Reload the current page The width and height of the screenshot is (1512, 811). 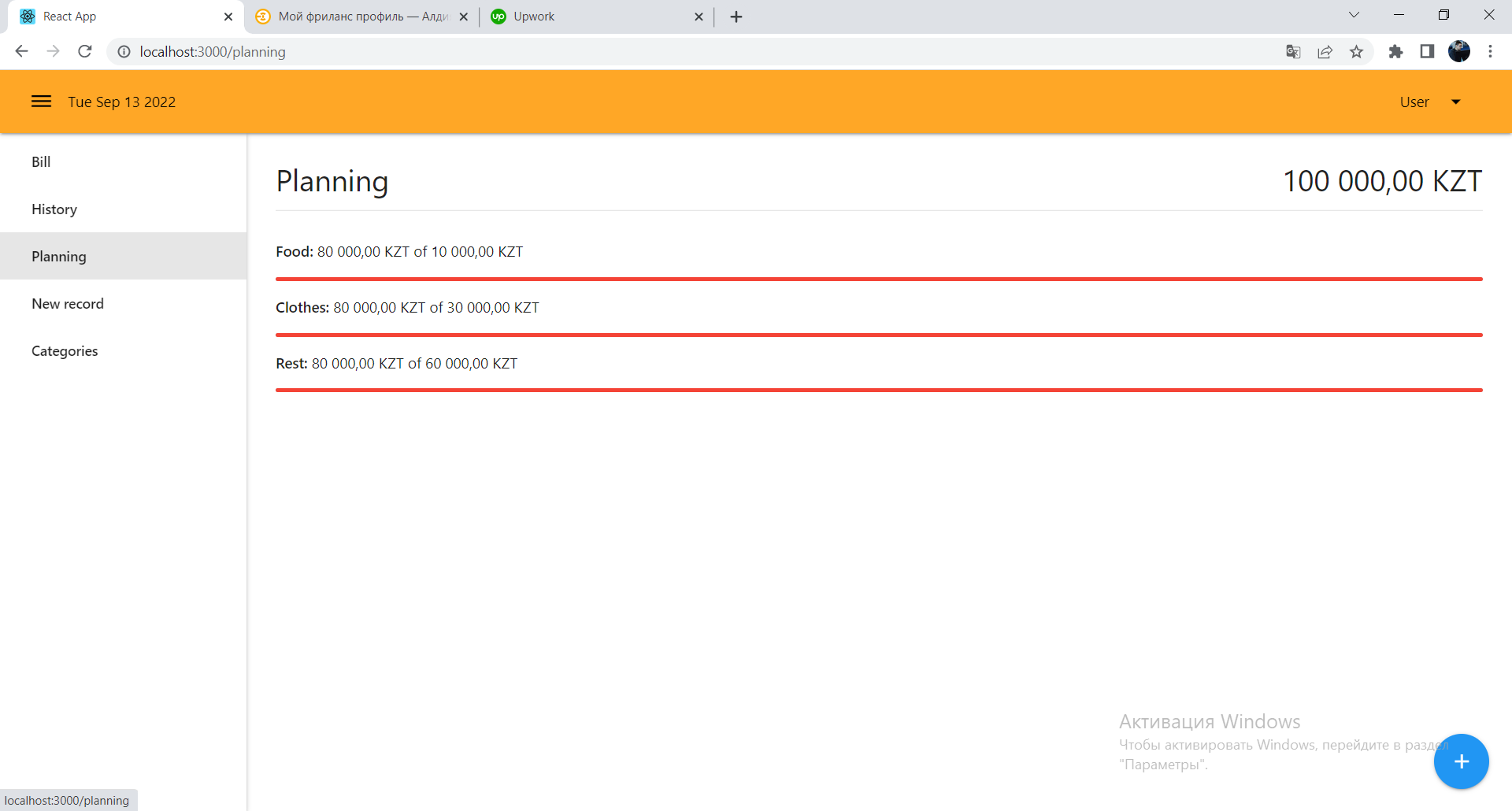(85, 51)
